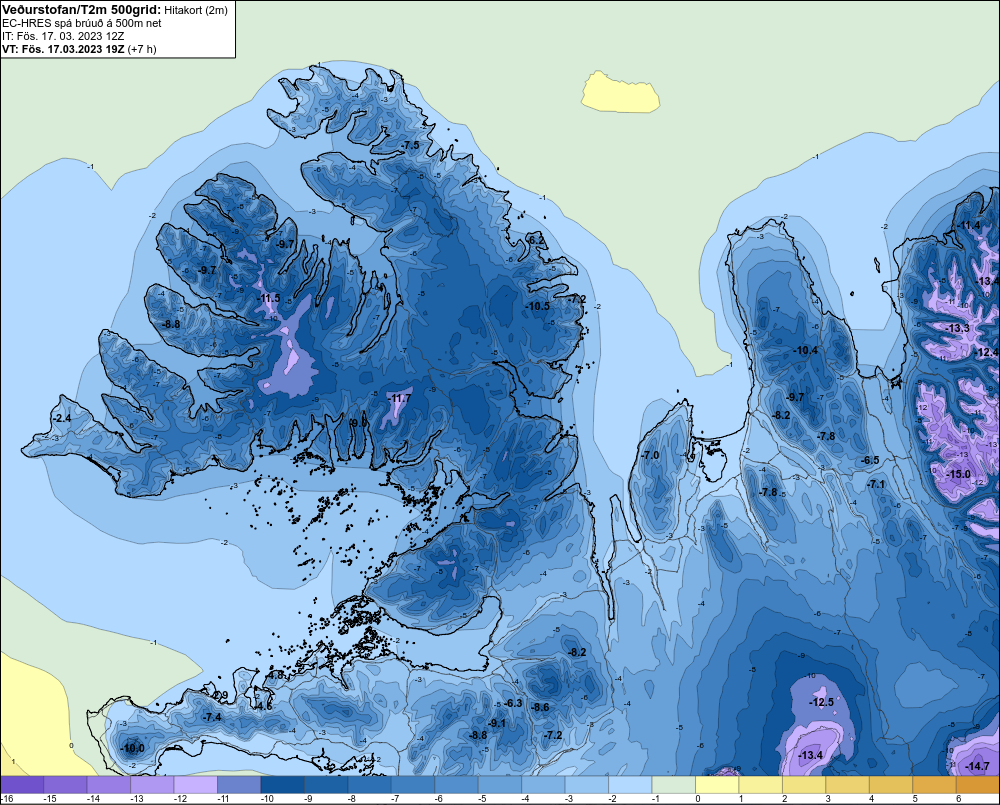Click the legend scale label 2
1000x805 pixels.
(x=784, y=799)
